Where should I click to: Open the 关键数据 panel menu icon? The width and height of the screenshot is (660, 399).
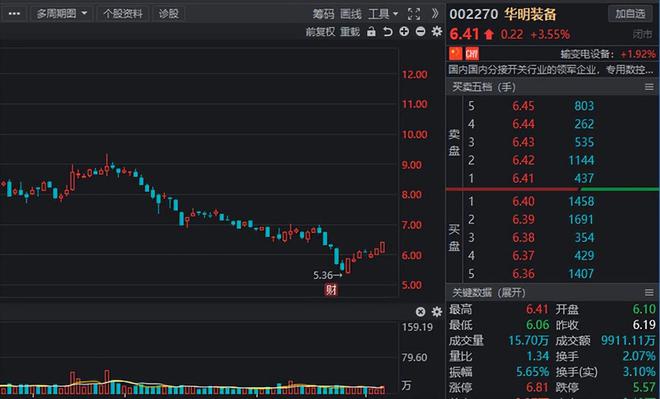(x=649, y=293)
